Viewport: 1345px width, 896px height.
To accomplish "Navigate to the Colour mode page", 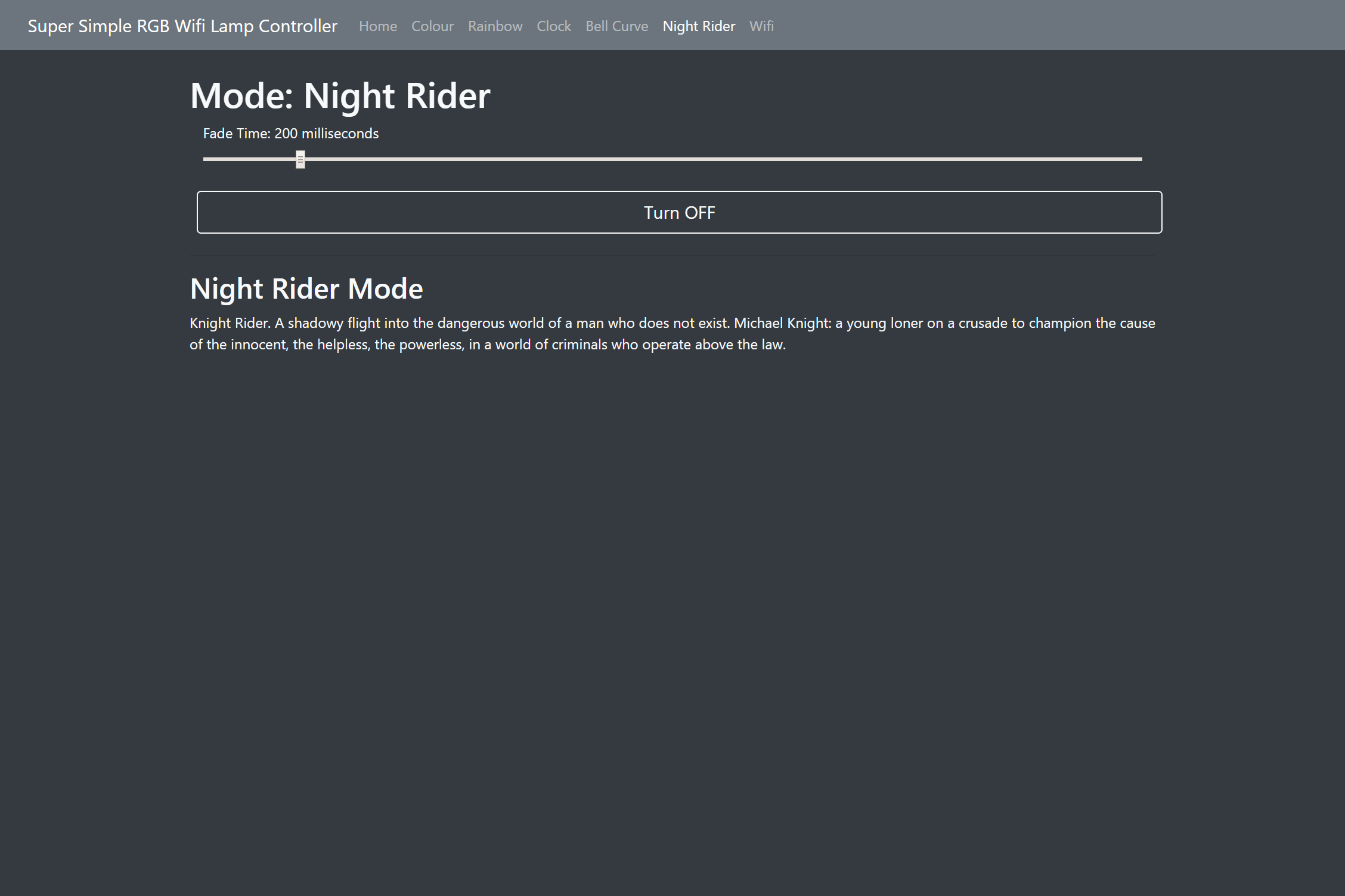I will click(432, 26).
